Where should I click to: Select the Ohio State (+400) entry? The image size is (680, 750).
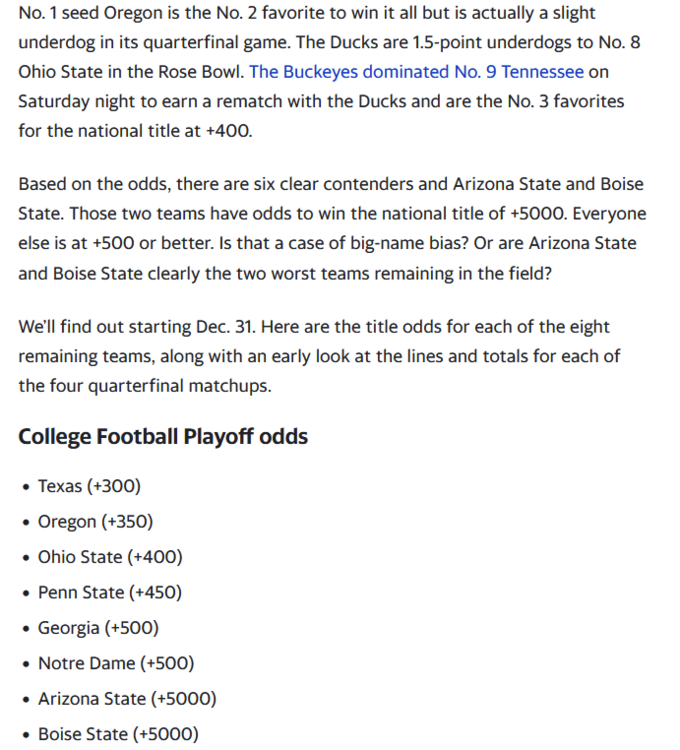pyautogui.click(x=110, y=557)
